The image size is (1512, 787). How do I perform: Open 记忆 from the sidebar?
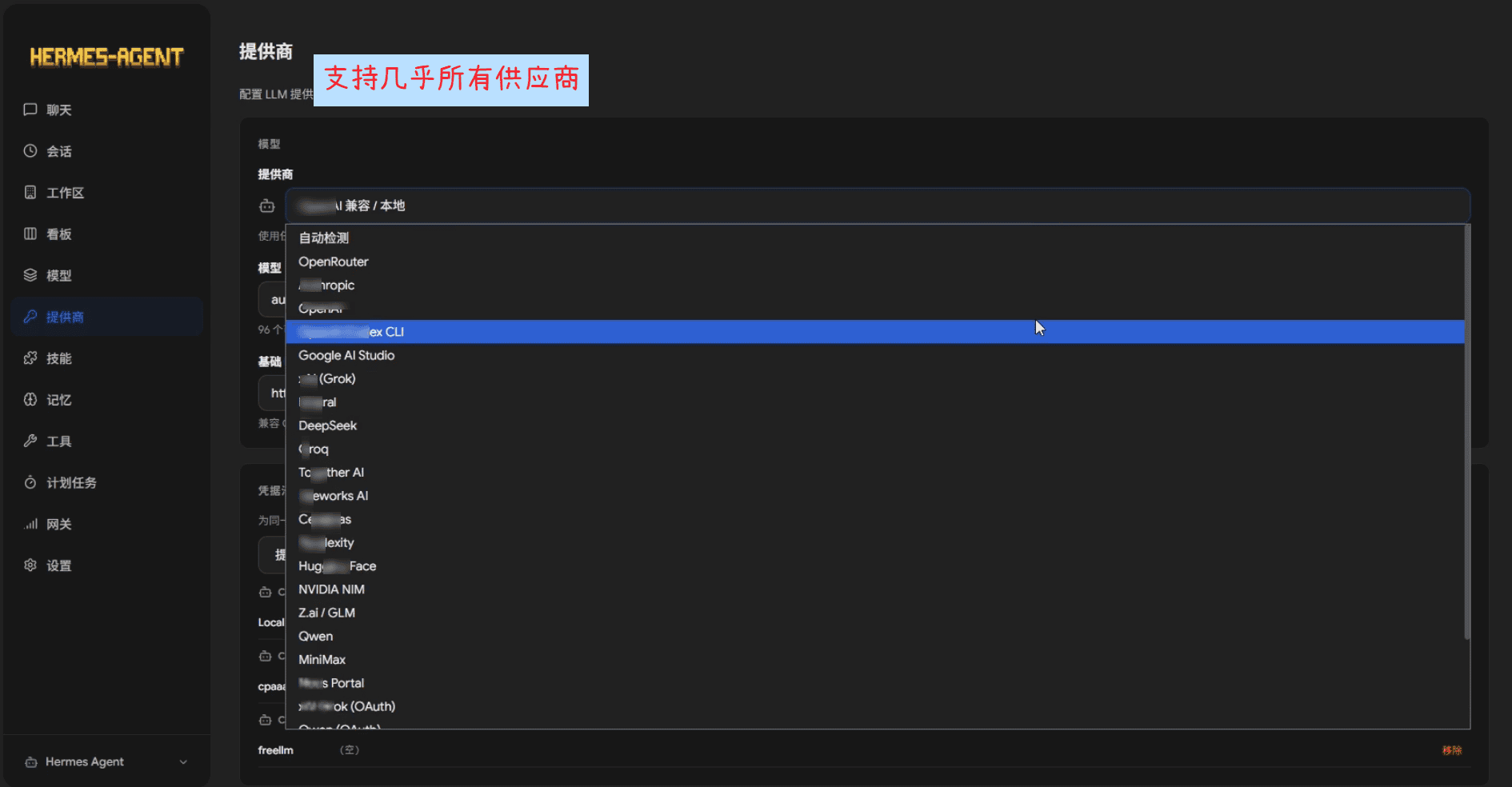pyautogui.click(x=107, y=400)
